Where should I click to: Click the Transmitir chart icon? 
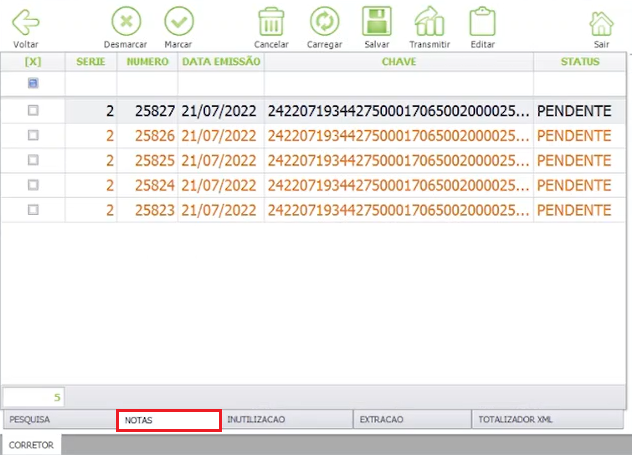[429, 21]
